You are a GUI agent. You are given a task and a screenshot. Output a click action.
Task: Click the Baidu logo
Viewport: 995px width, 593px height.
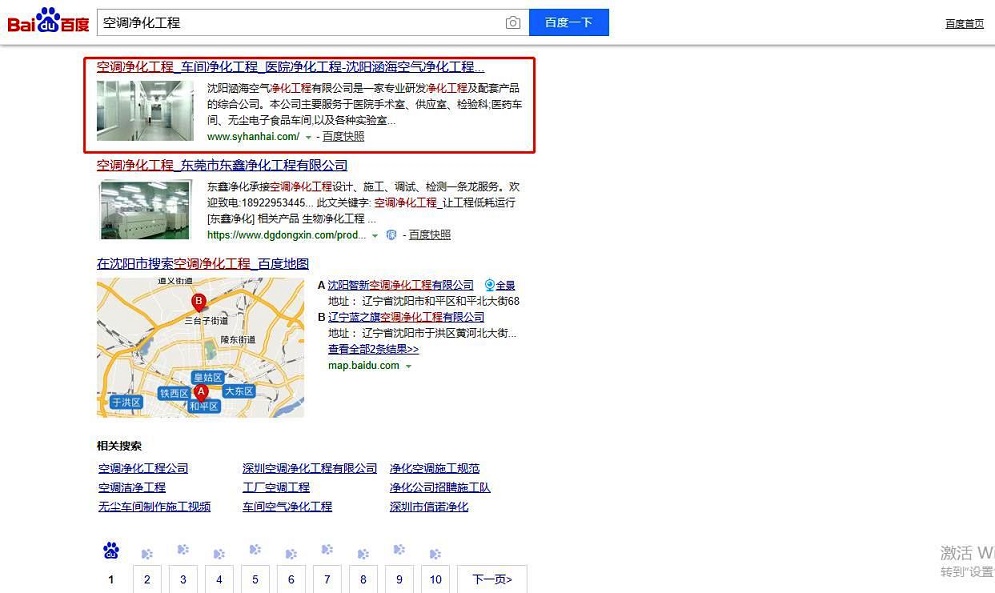(48, 21)
